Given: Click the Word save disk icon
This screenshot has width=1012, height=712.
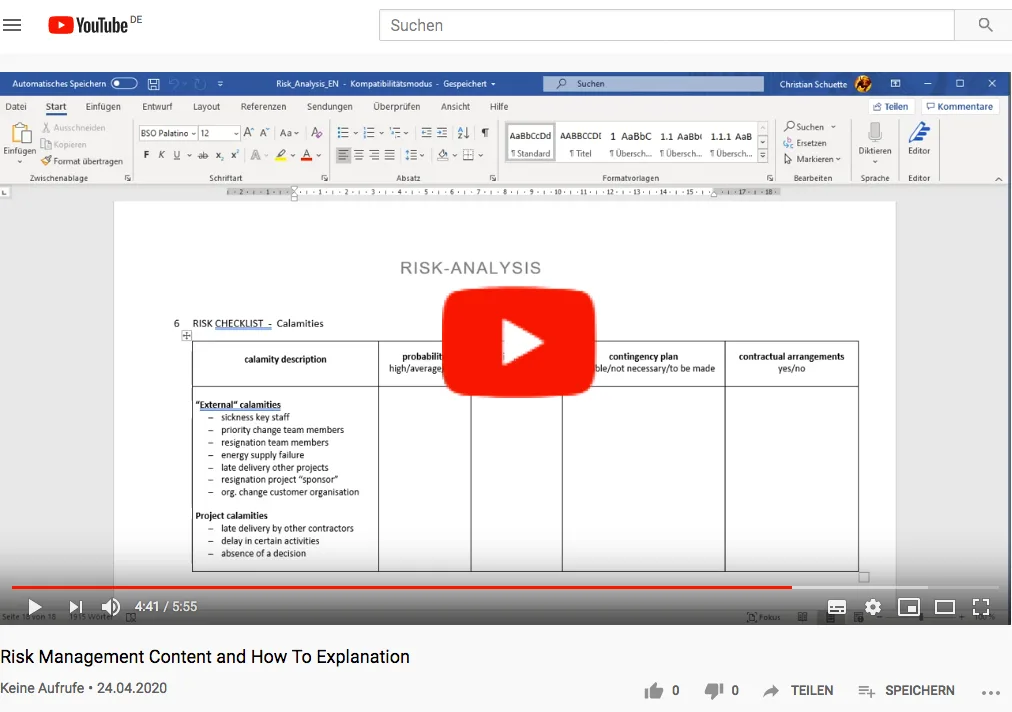Looking at the screenshot, I should (x=154, y=84).
